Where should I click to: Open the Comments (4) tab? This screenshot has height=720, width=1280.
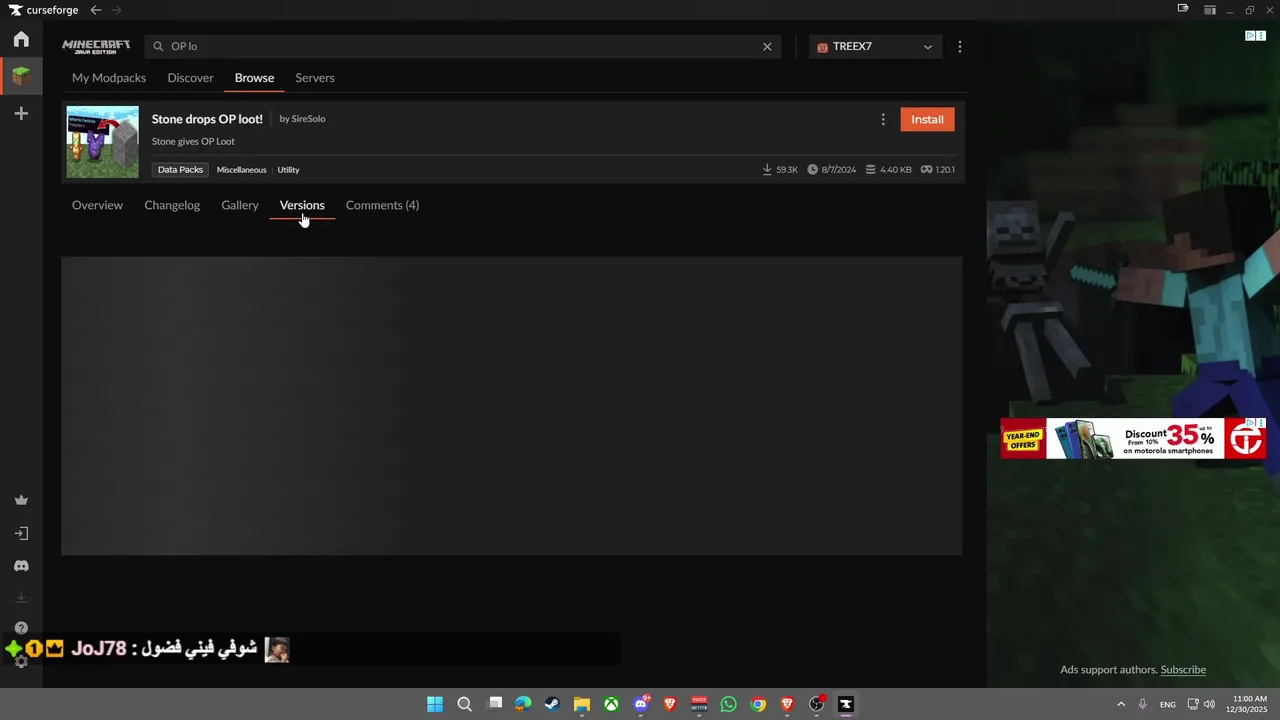tap(382, 205)
